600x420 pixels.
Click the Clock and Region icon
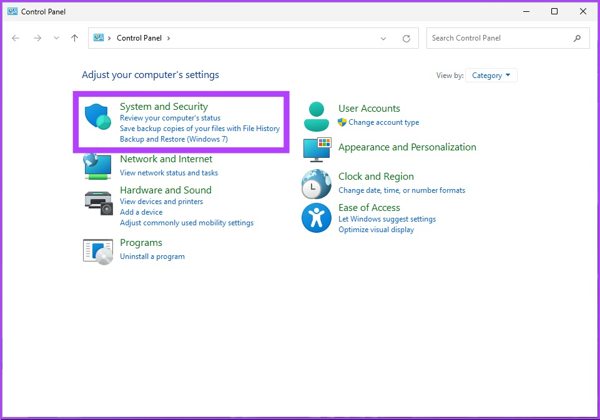pyautogui.click(x=316, y=184)
